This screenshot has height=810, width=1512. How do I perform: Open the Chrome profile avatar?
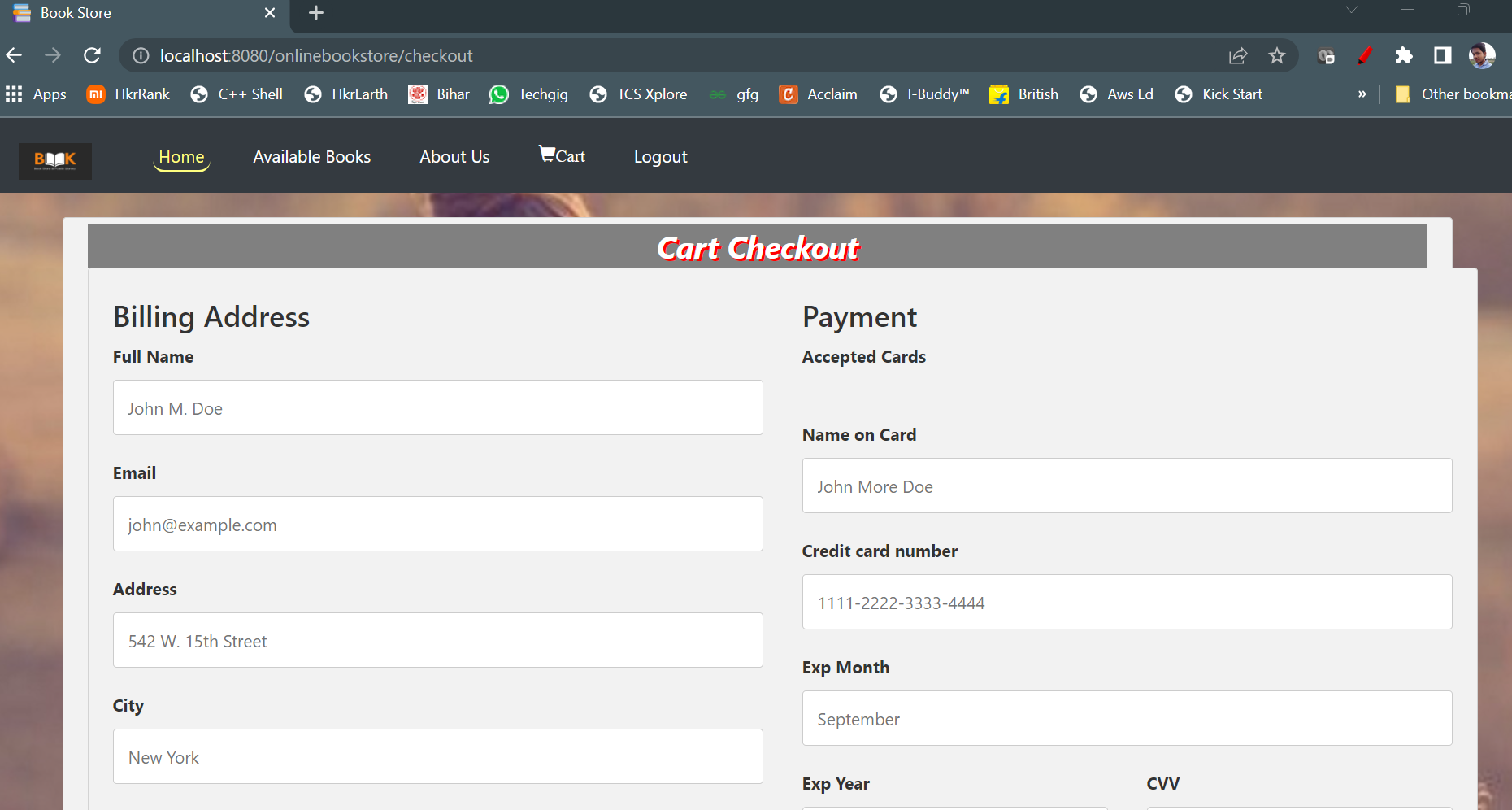1482,55
